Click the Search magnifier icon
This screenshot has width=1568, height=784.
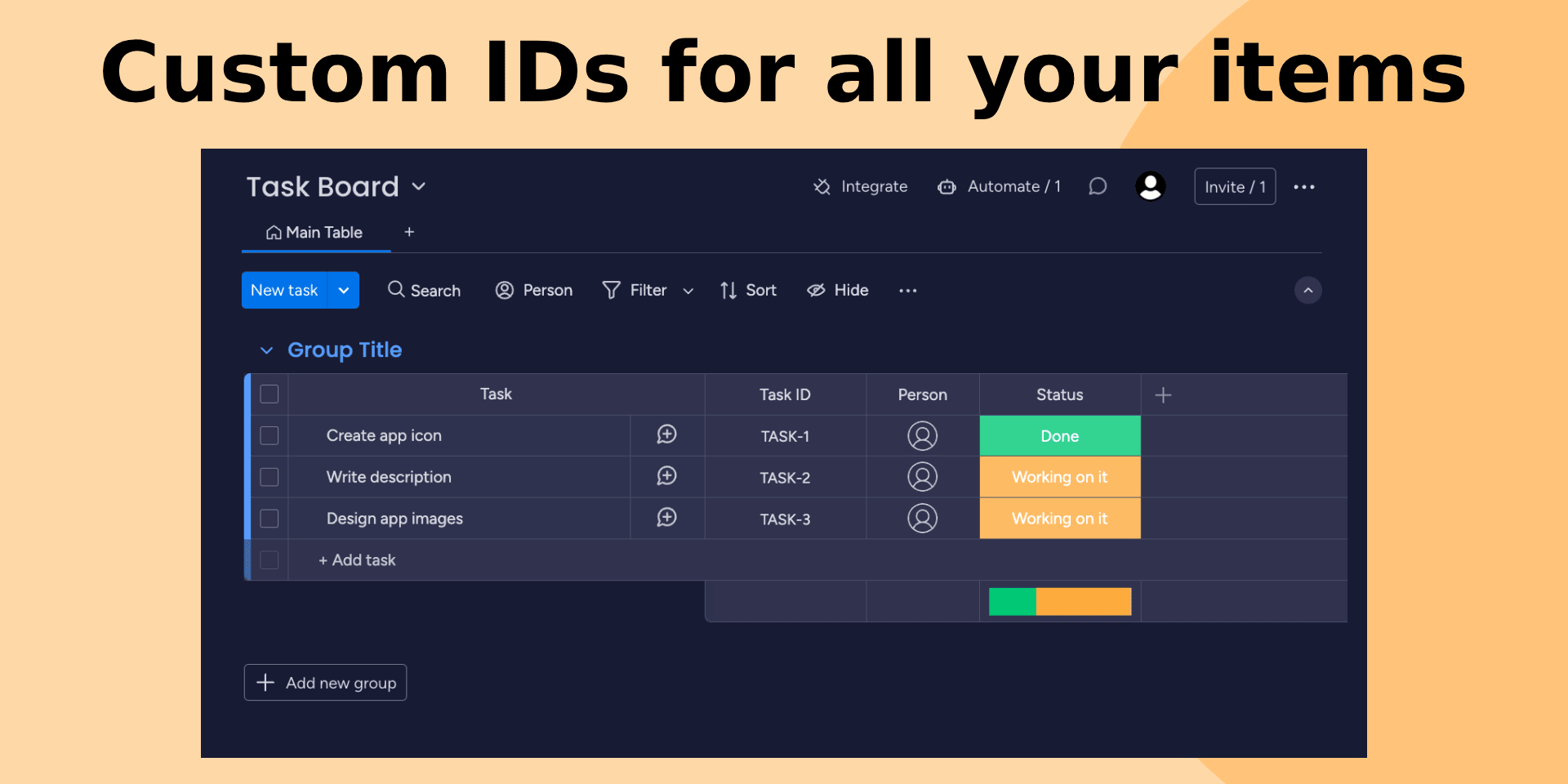click(396, 289)
